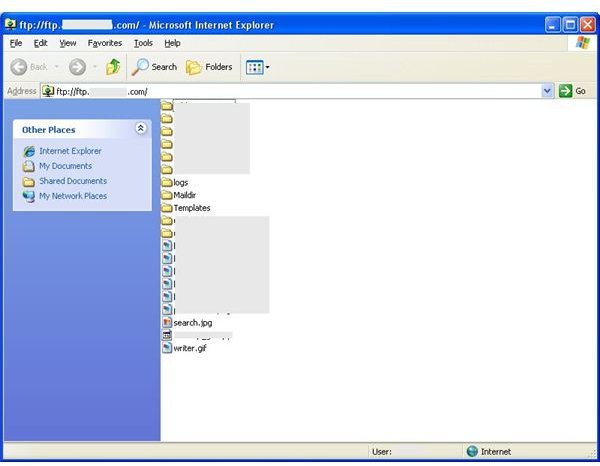Viewport: 600px width, 466px height.
Task: Open the Edit menu
Action: (x=41, y=43)
